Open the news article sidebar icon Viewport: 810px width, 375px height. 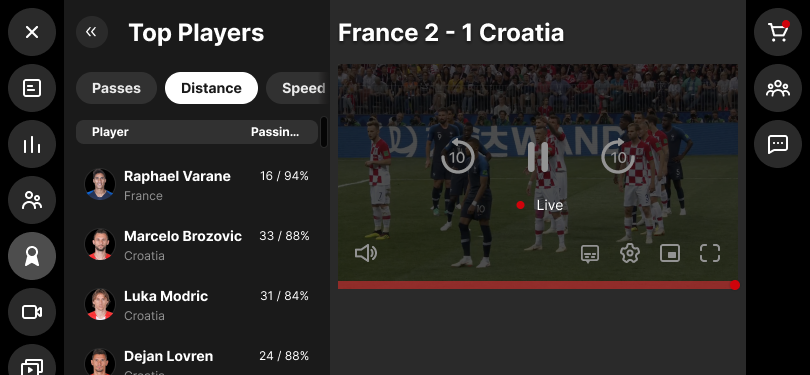pos(32,88)
